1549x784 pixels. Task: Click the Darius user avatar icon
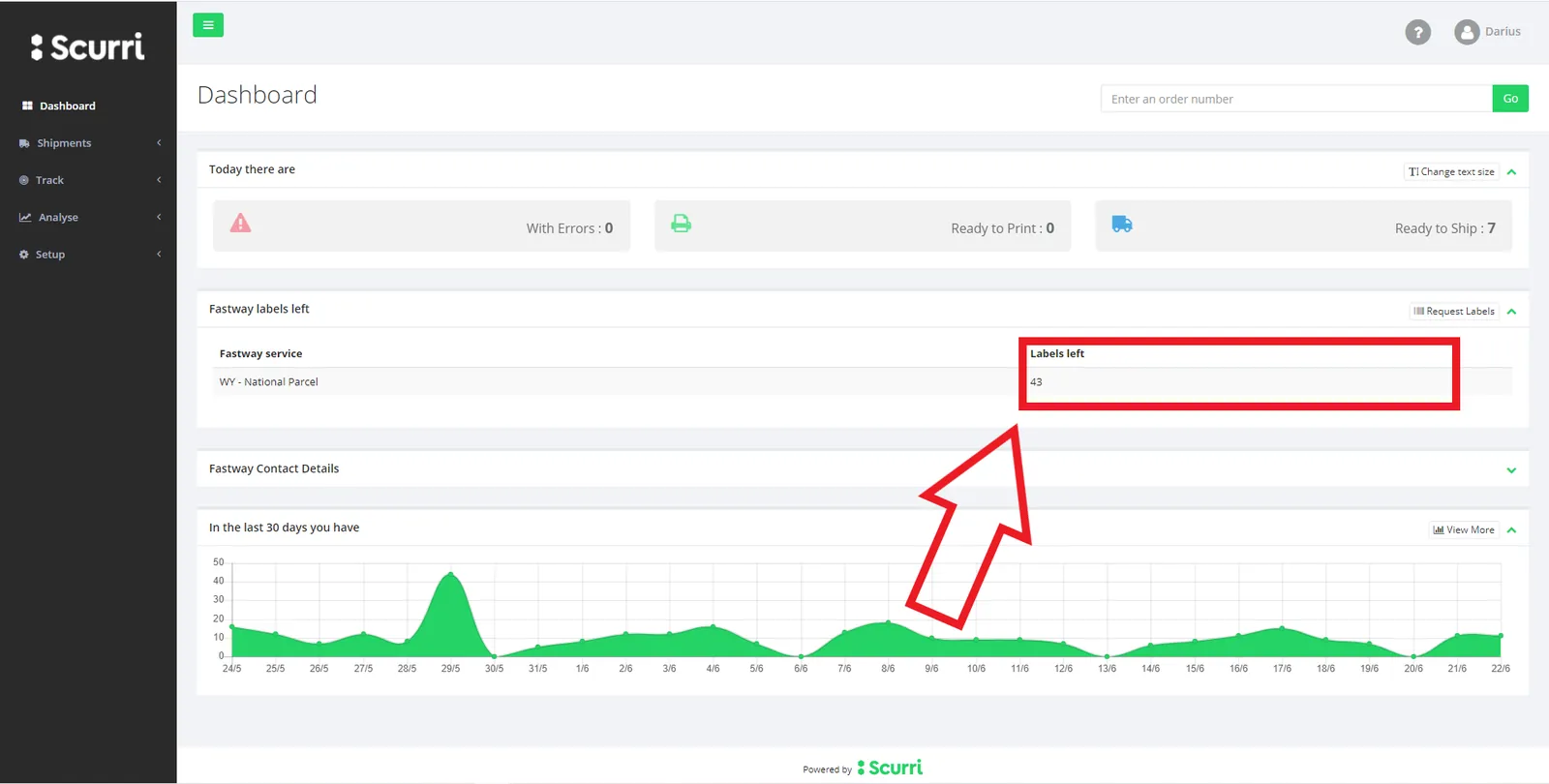tap(1467, 32)
